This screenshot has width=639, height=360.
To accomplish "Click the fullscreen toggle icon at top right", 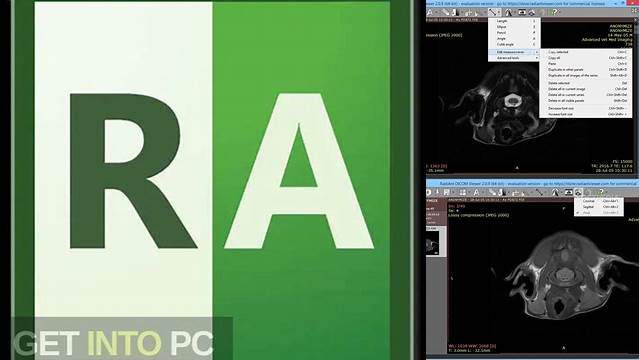I will tap(635, 11).
